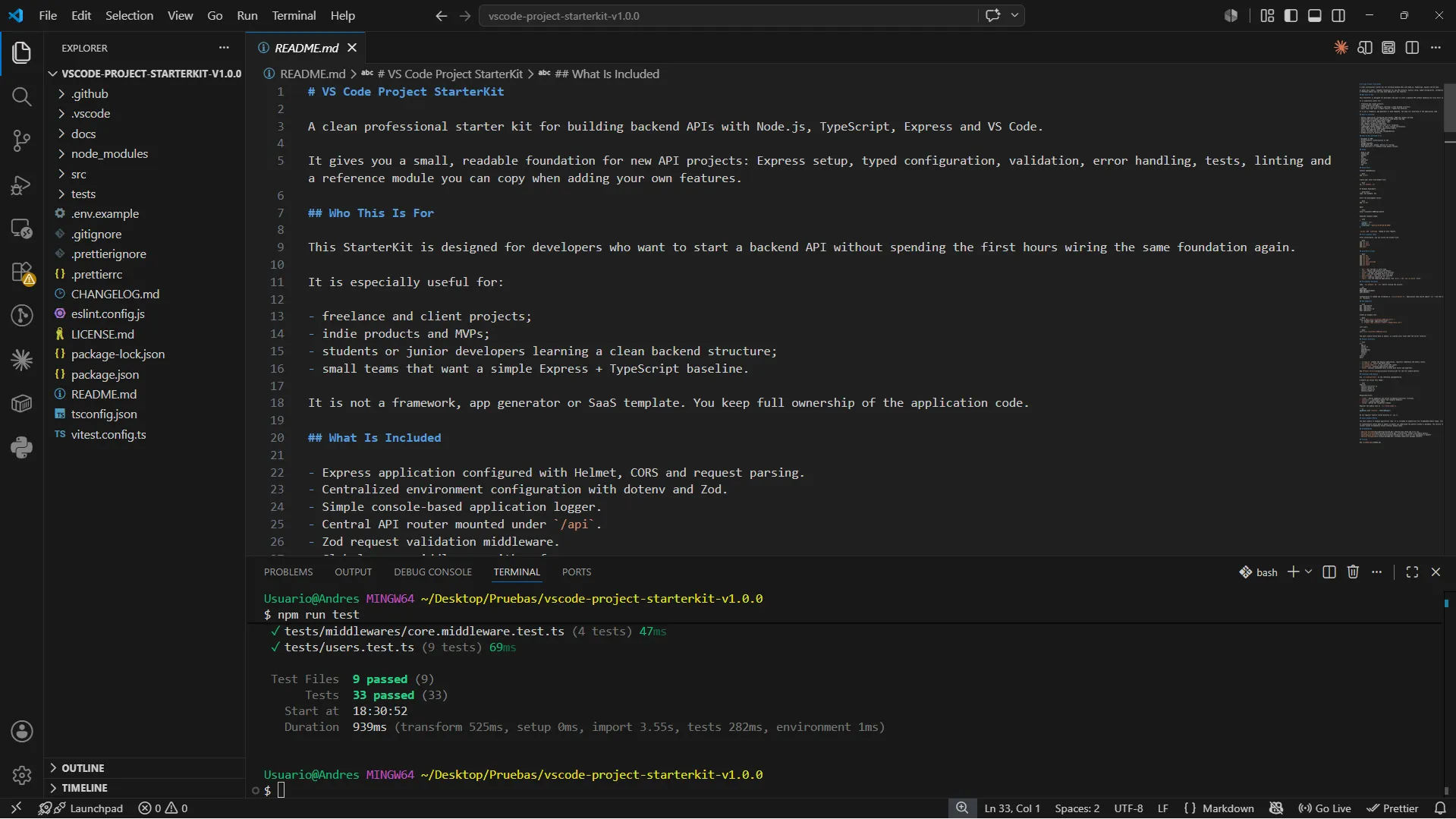Screen dimensions: 1456x819
Task: Open the Terminal menu
Action: pyautogui.click(x=294, y=15)
